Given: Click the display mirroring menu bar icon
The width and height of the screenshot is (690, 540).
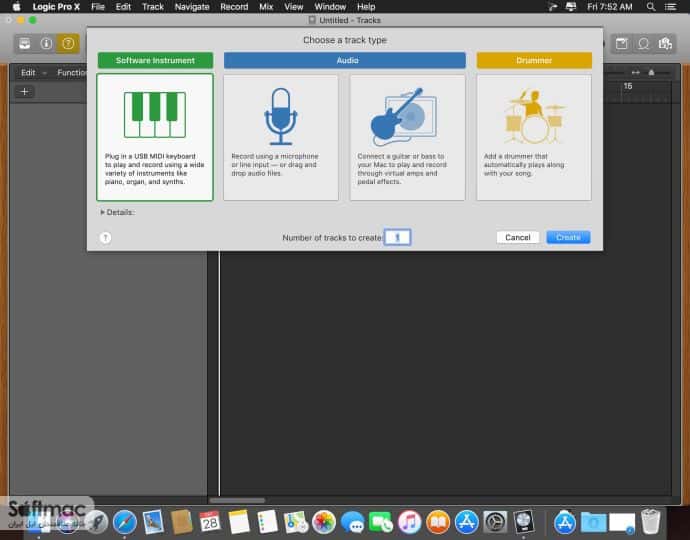Looking at the screenshot, I should pos(571,7).
